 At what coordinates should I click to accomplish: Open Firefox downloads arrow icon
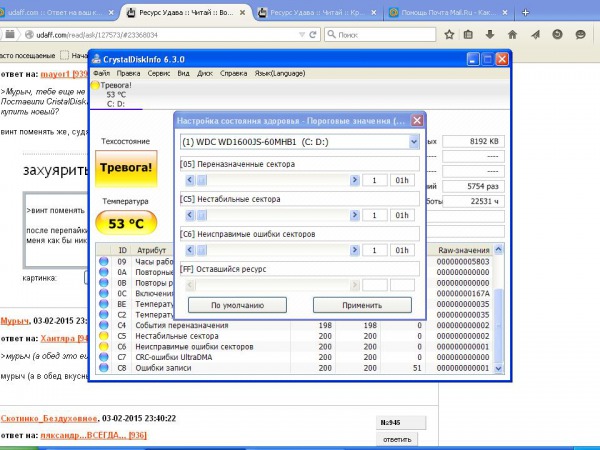[x=490, y=35]
